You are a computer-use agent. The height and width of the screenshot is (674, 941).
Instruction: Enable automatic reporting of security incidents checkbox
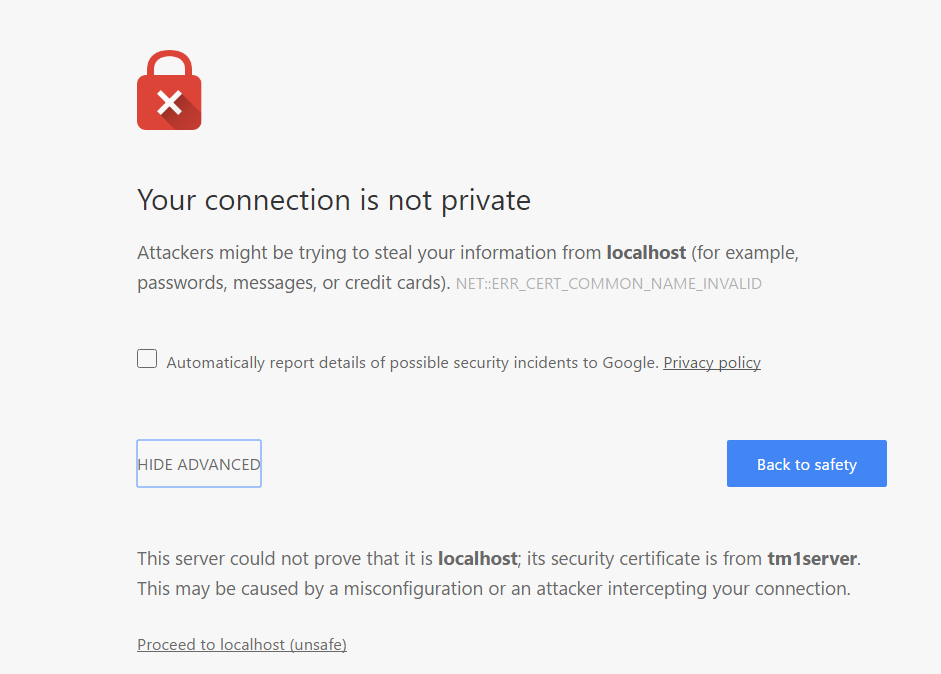(x=147, y=359)
